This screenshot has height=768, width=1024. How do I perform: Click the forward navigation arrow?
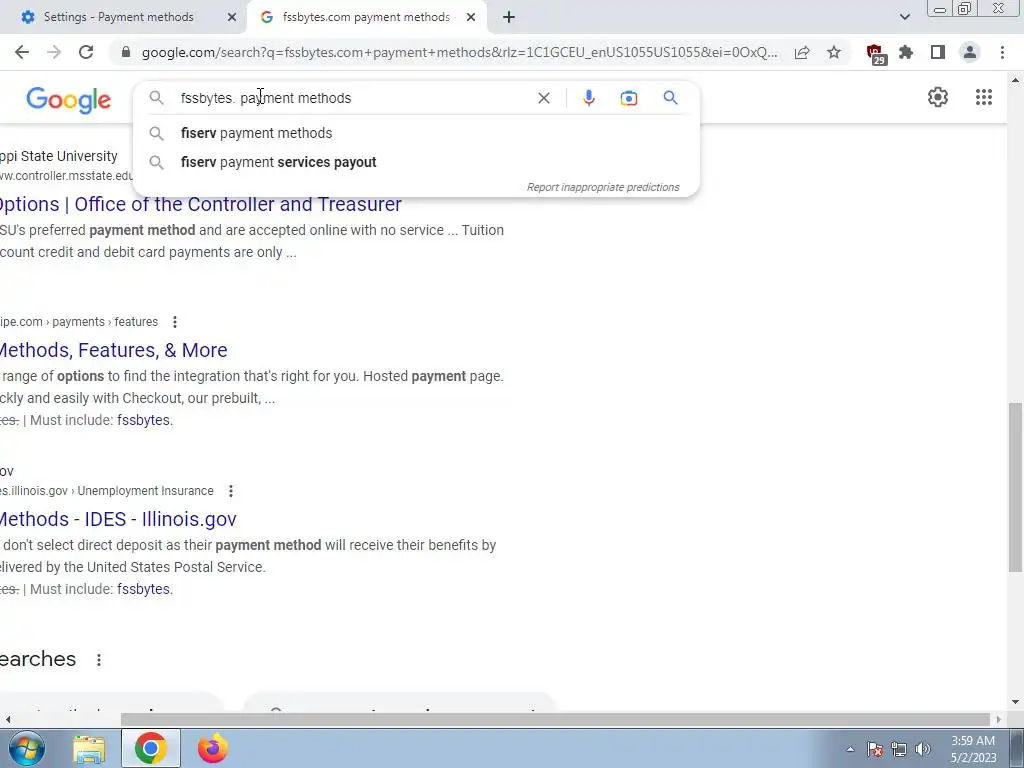[54, 52]
